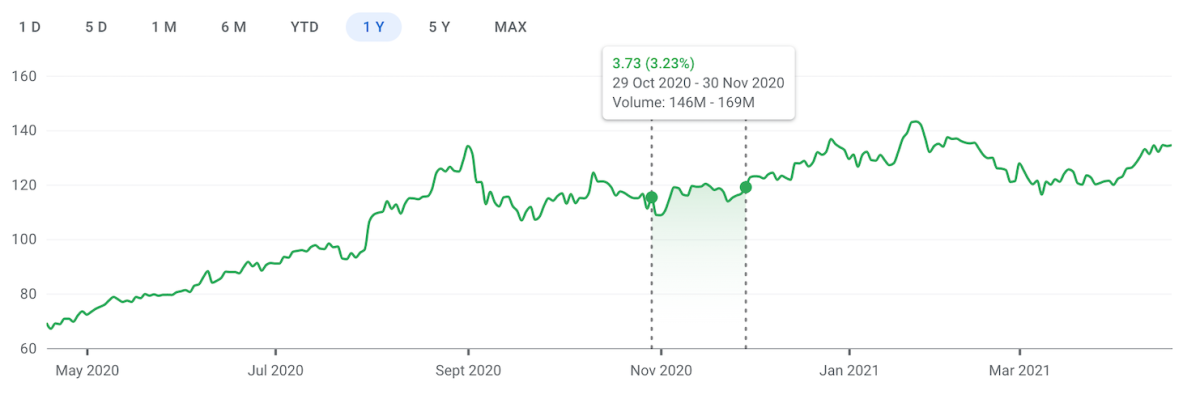Open the MAX time range
1200x395 pixels.
click(510, 27)
